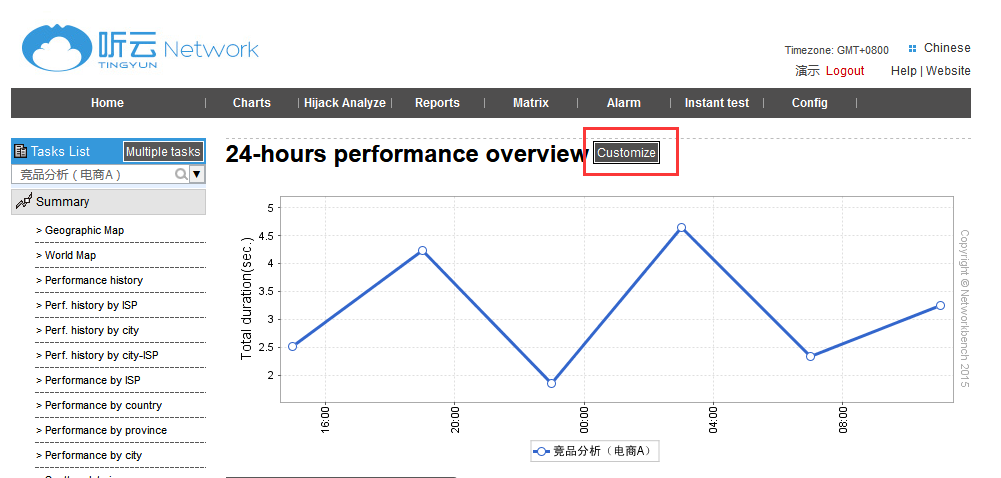Viewport: 1001px width, 478px height.
Task: Expand the Geographic Map item
Action: (84, 230)
